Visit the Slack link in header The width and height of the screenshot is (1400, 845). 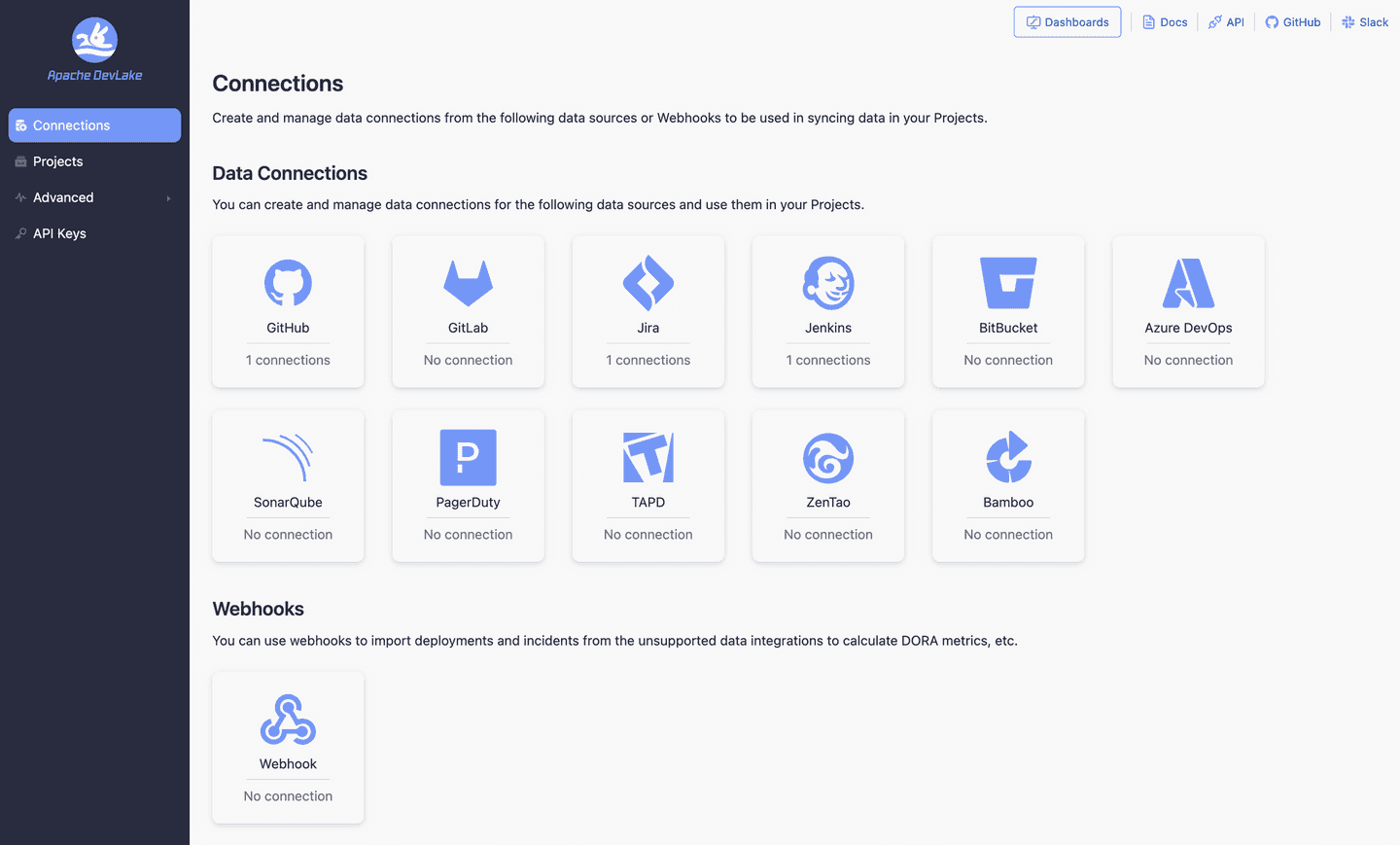tap(1365, 22)
